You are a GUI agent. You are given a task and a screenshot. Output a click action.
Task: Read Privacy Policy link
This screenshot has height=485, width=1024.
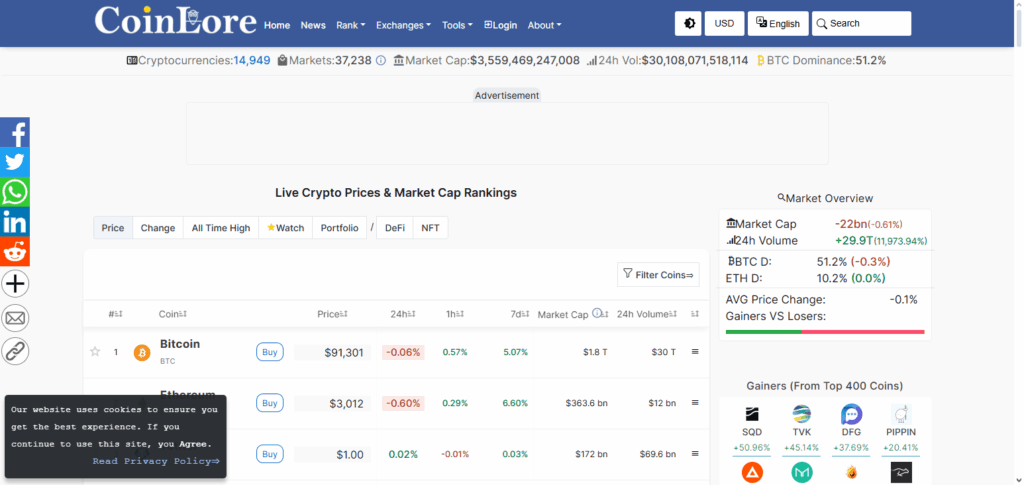(x=155, y=462)
